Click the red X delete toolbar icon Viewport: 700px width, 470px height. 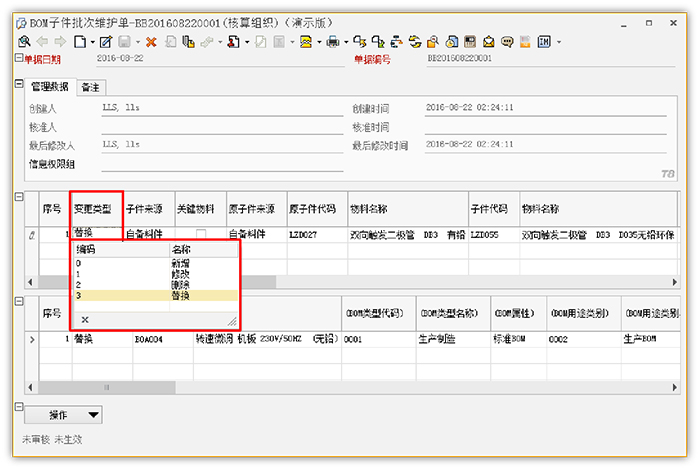(151, 42)
